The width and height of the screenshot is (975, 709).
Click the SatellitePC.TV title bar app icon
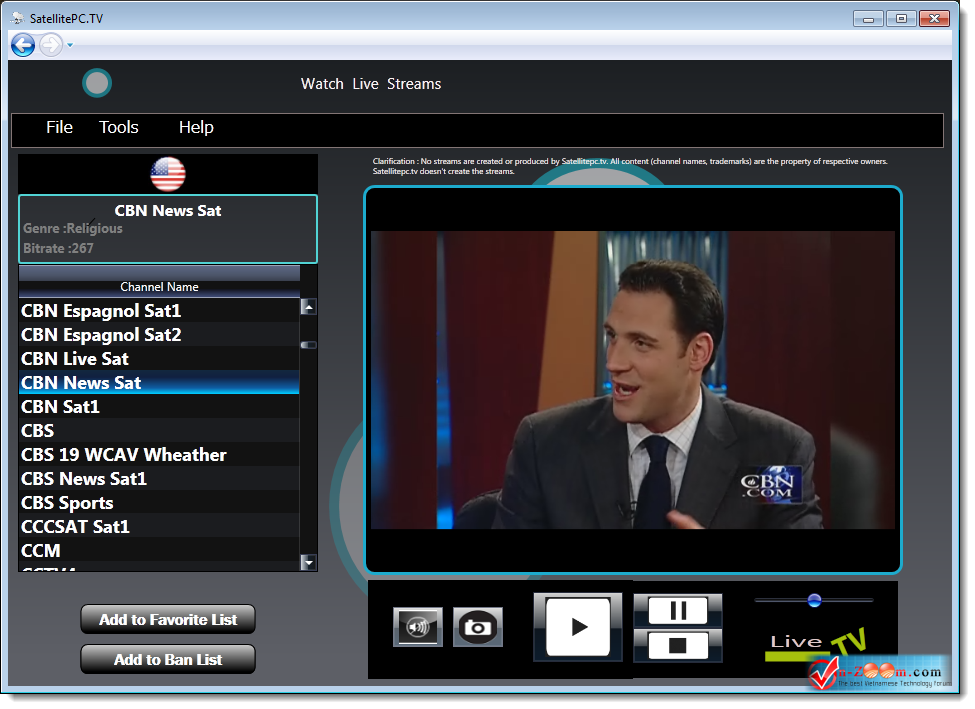(17, 19)
